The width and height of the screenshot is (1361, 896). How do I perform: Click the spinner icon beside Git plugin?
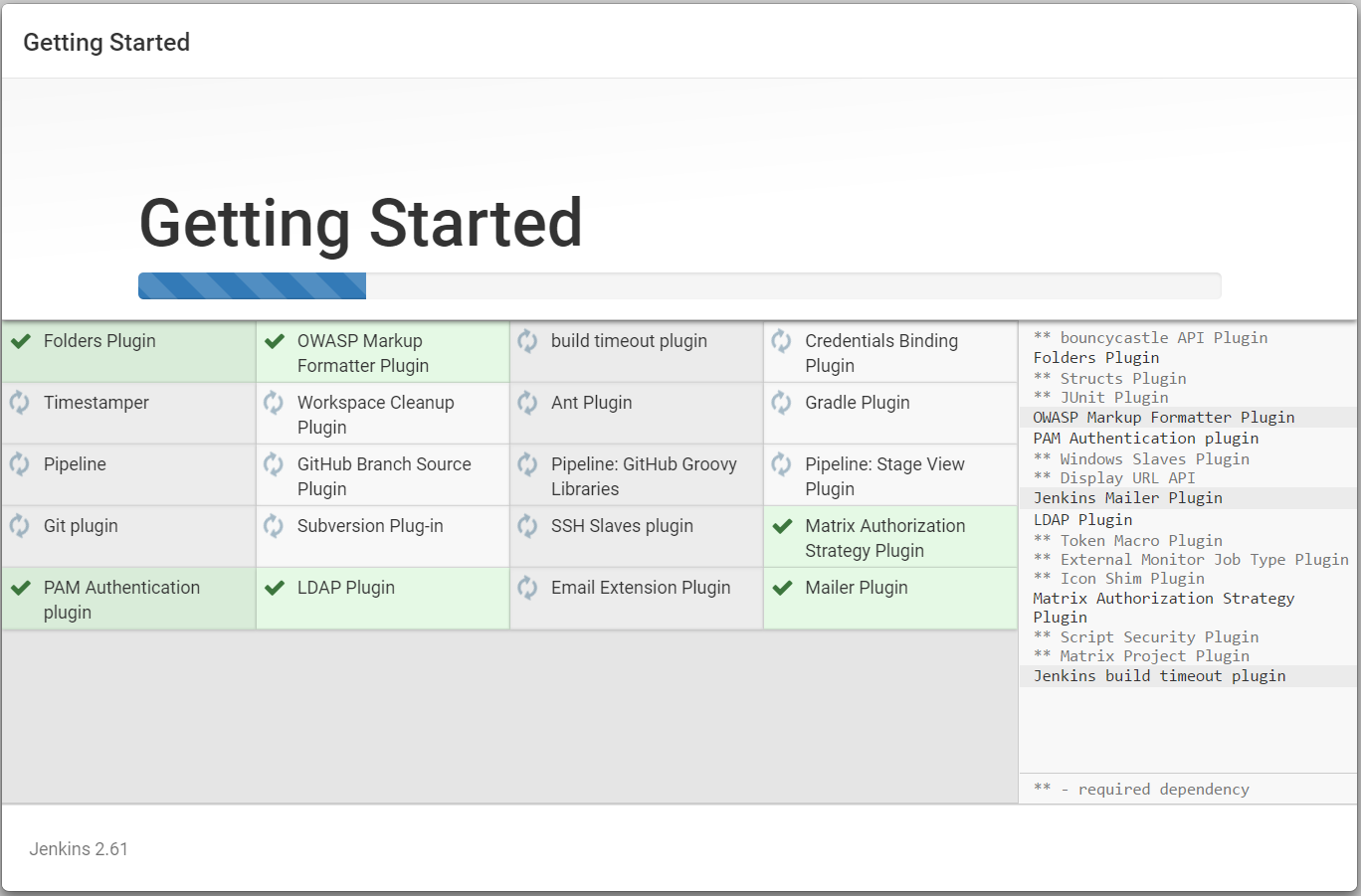tap(20, 526)
